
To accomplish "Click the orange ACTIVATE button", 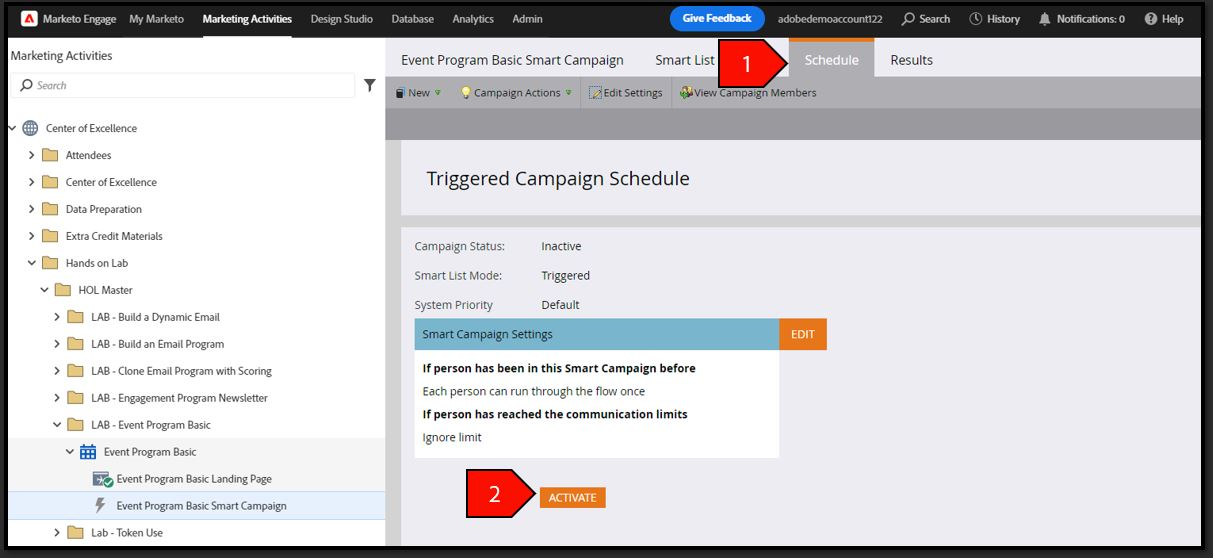I will tap(573, 497).
